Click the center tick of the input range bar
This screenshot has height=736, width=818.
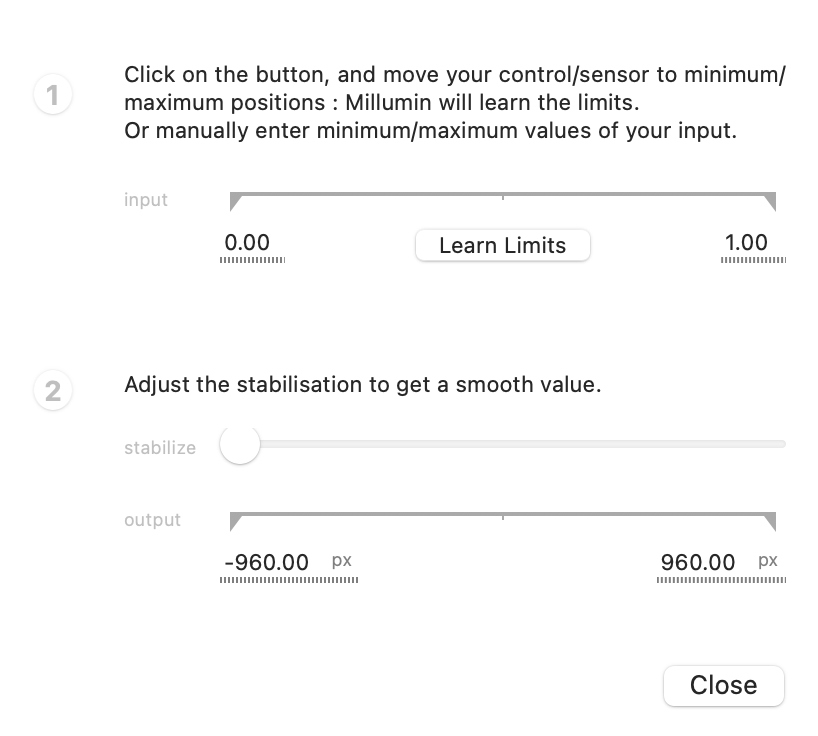(503, 197)
